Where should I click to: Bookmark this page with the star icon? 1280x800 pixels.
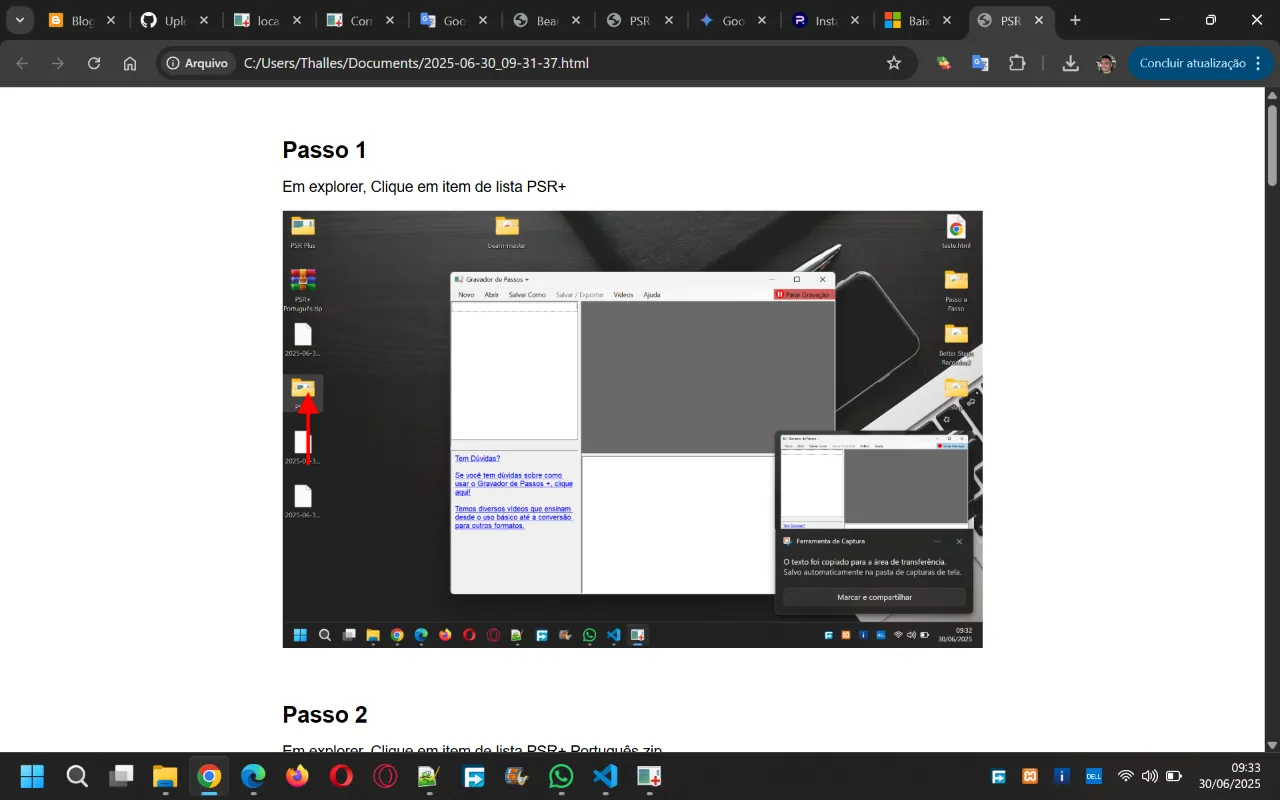[x=894, y=63]
